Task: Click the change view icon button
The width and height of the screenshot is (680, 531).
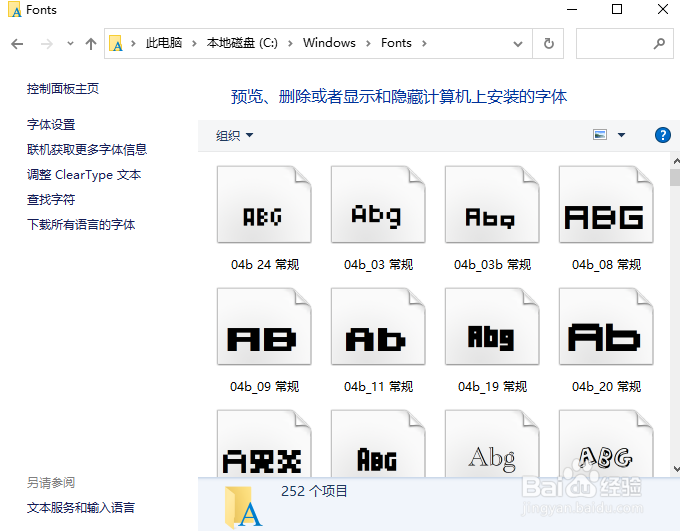Action: (600, 135)
